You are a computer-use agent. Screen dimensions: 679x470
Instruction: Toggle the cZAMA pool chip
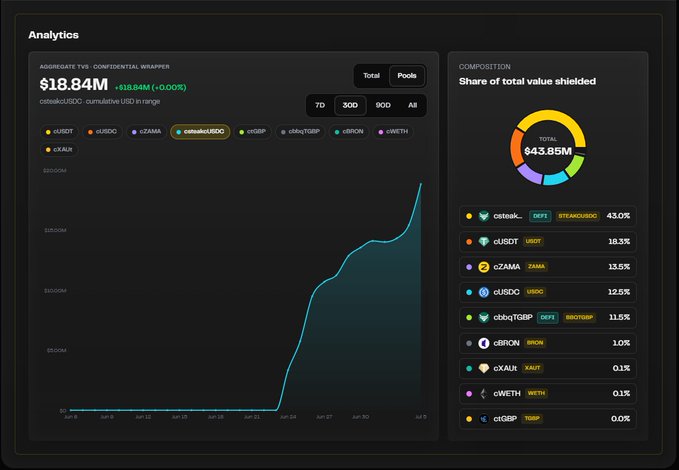tap(146, 132)
